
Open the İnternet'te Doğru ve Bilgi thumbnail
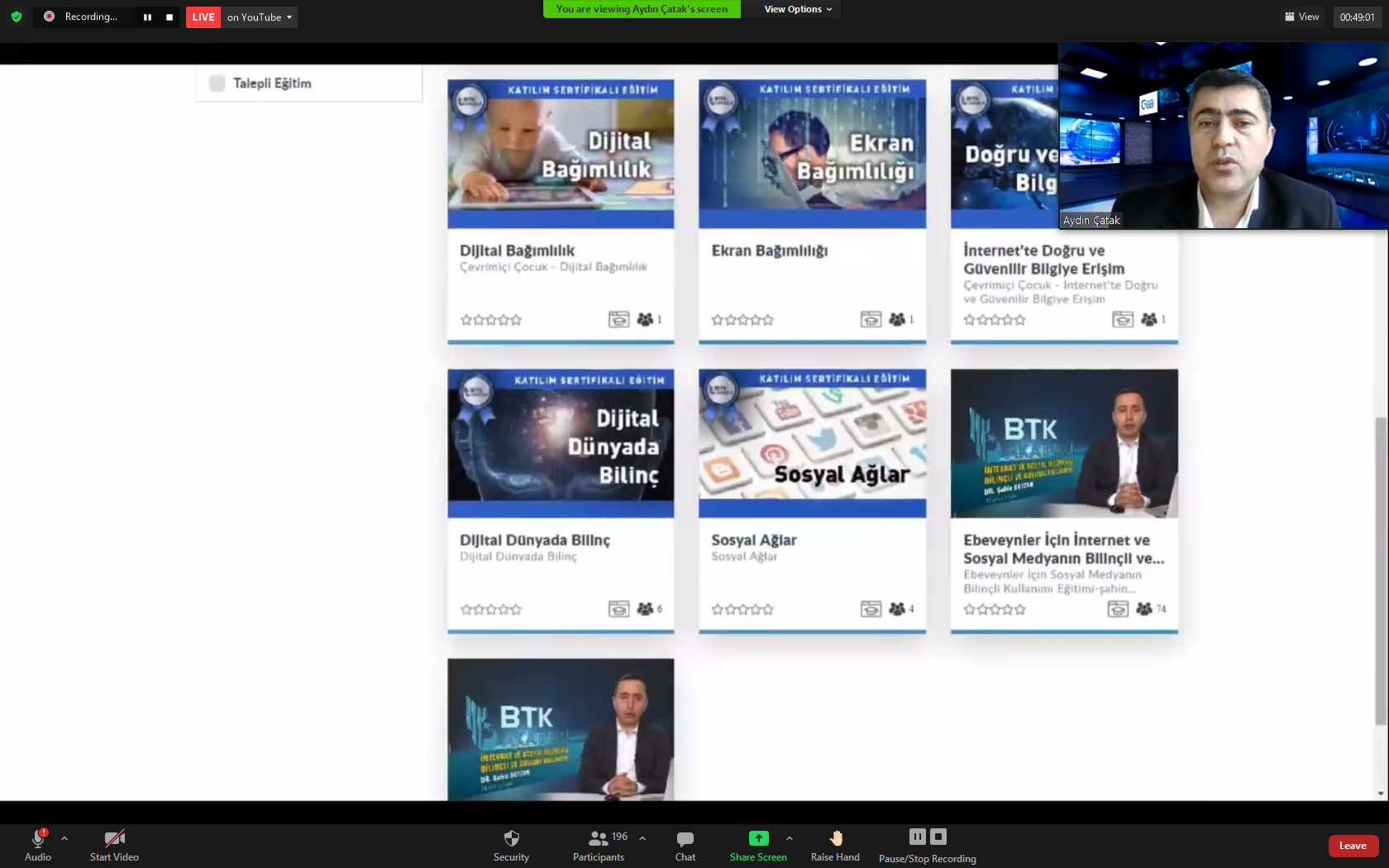click(x=1005, y=154)
